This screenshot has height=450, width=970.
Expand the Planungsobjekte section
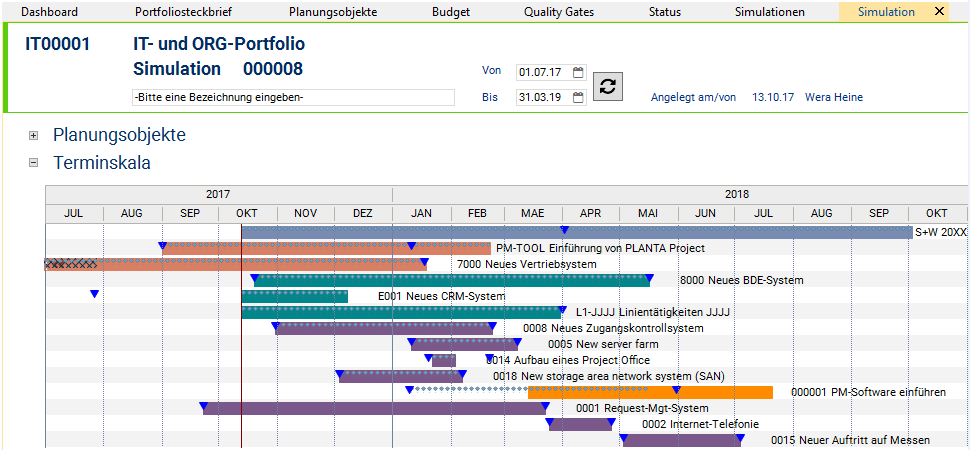(x=34, y=136)
